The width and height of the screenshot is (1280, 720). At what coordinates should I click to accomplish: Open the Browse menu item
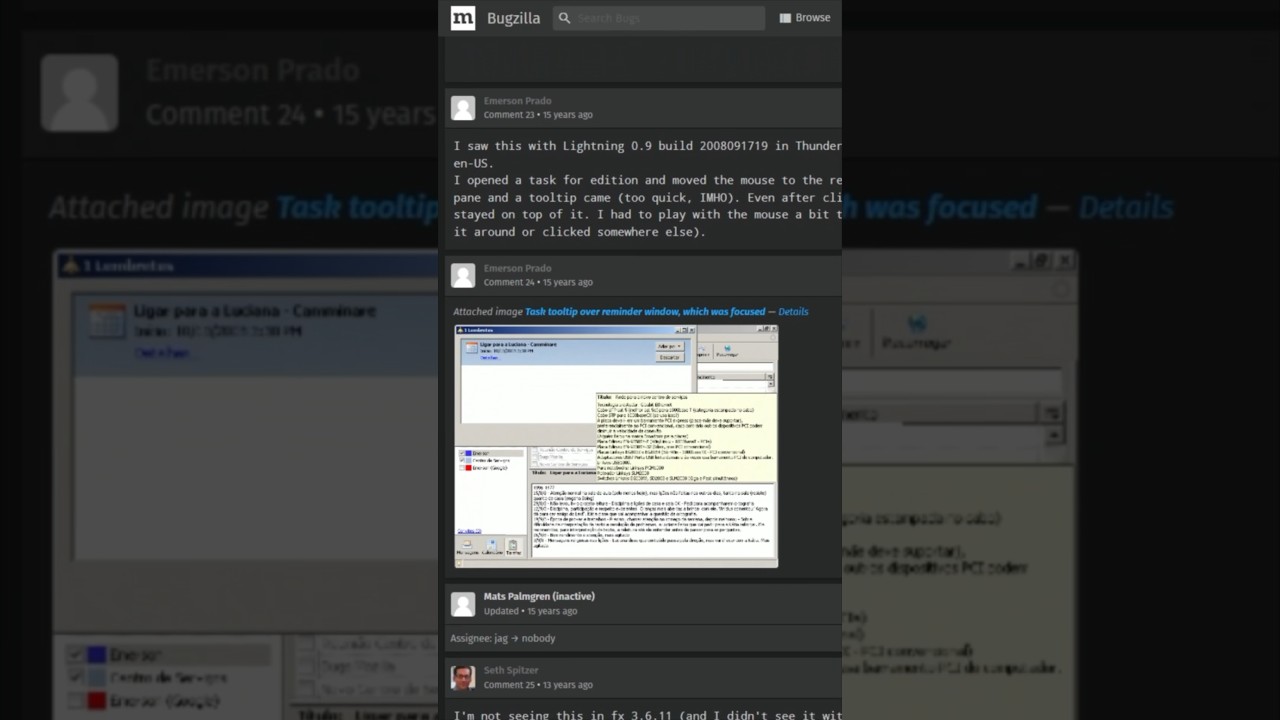coord(805,18)
